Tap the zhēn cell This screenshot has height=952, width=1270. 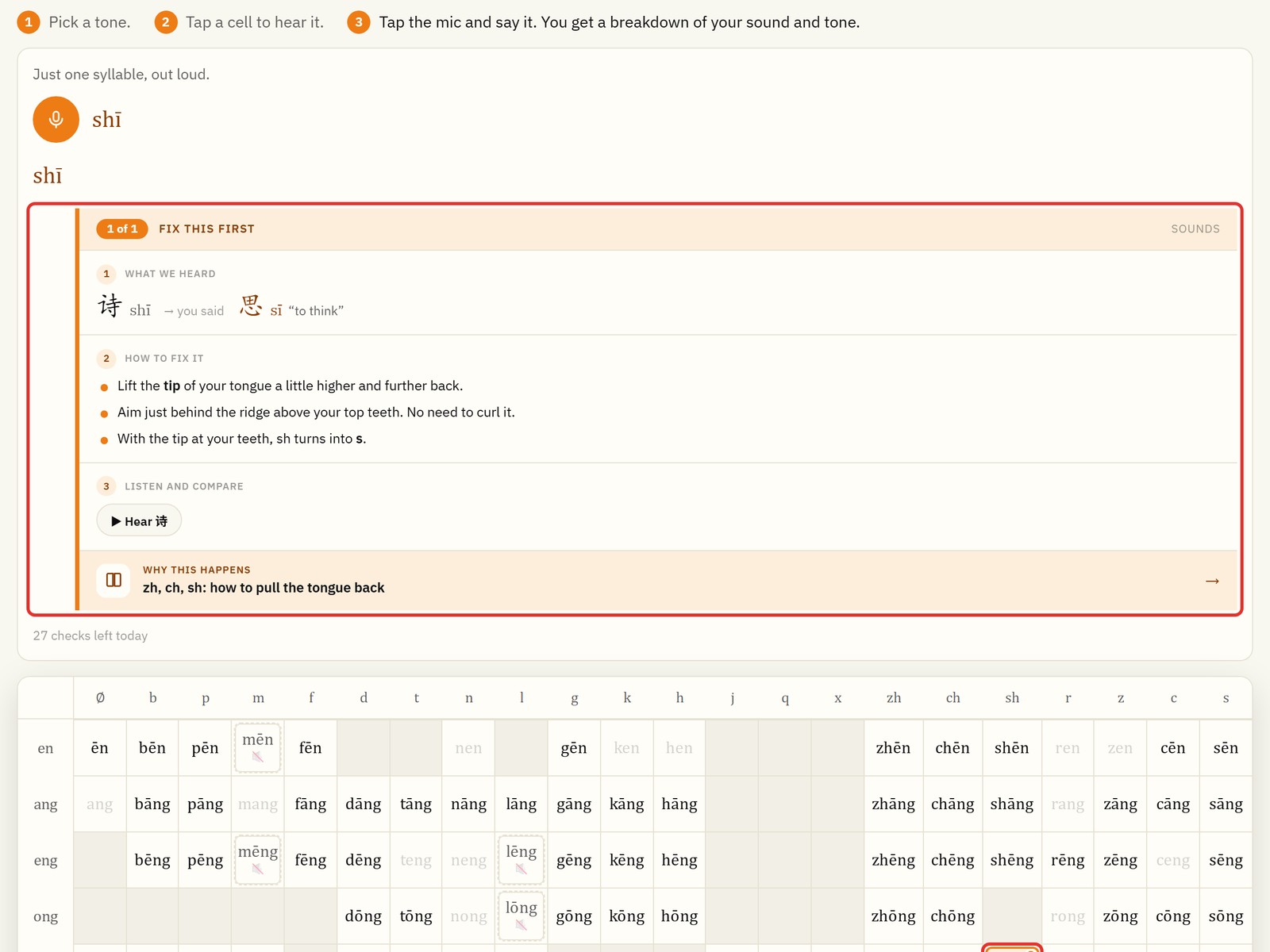tap(894, 748)
